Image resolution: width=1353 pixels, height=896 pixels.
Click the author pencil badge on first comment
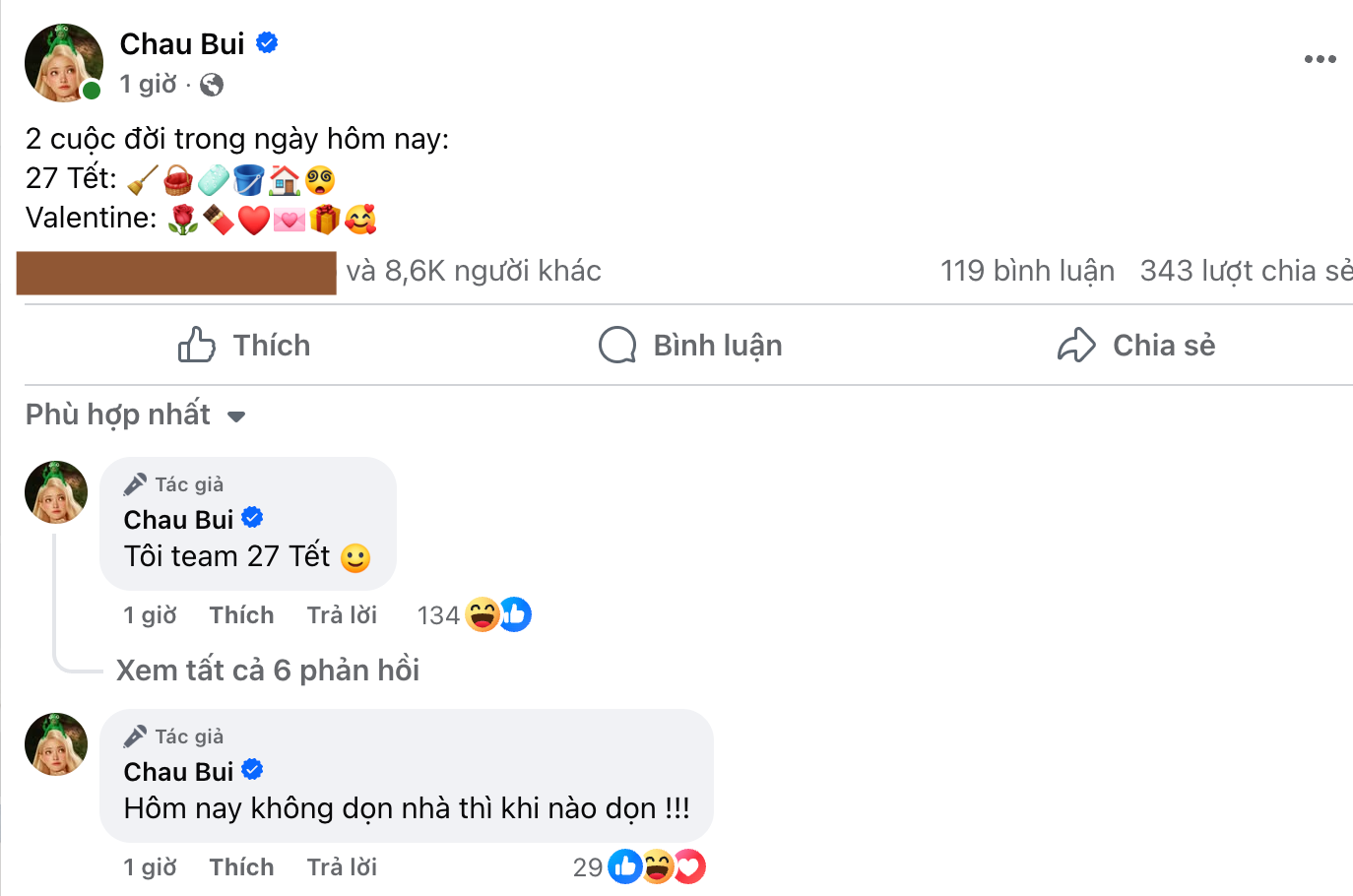coord(134,483)
